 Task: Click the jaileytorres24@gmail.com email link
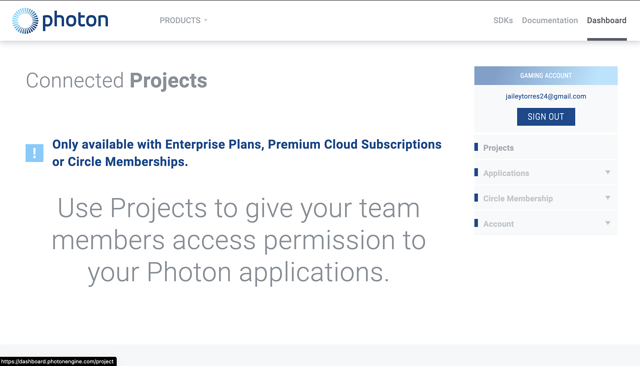click(546, 96)
